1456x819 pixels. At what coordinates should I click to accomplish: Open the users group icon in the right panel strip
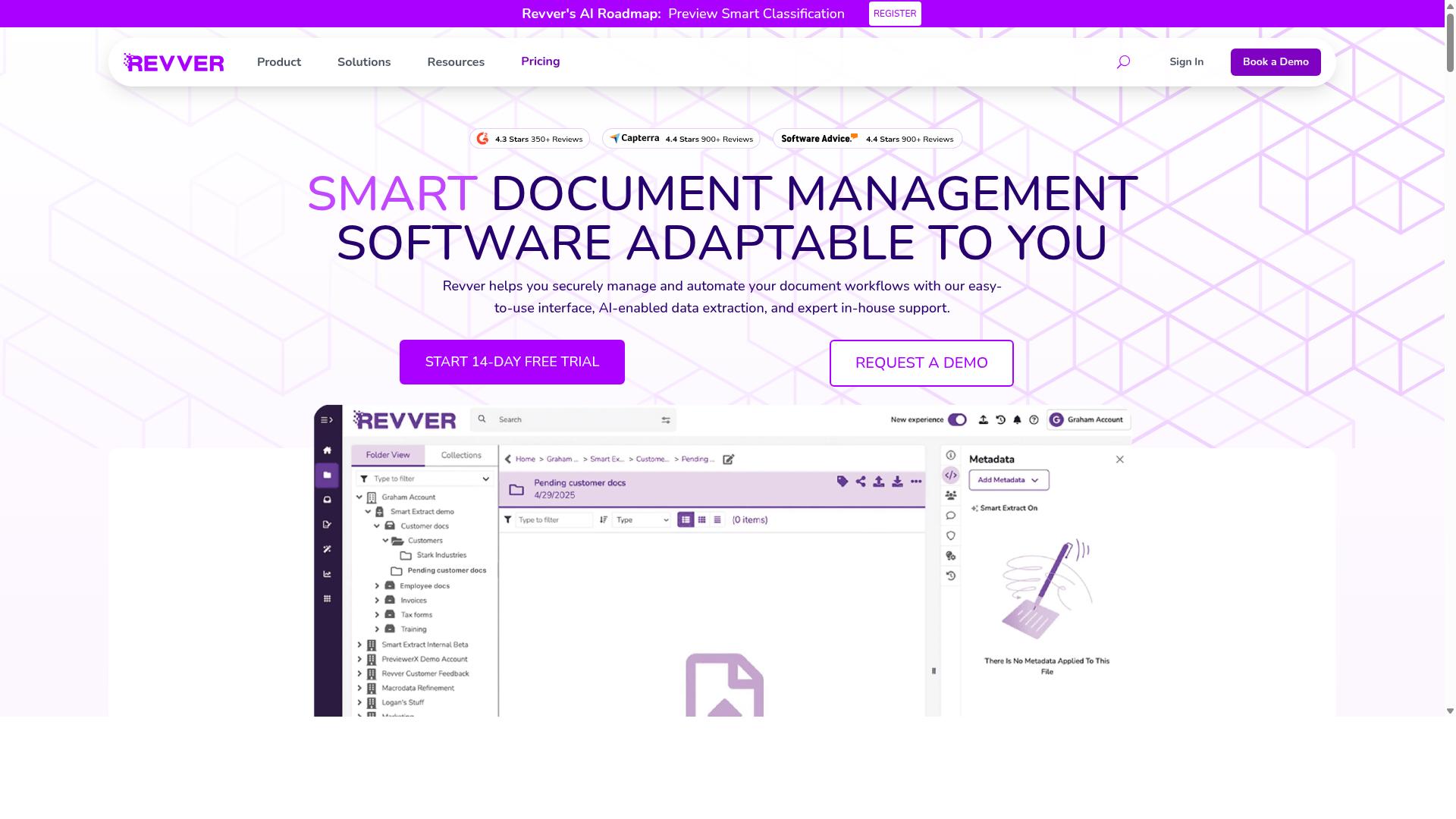click(951, 495)
